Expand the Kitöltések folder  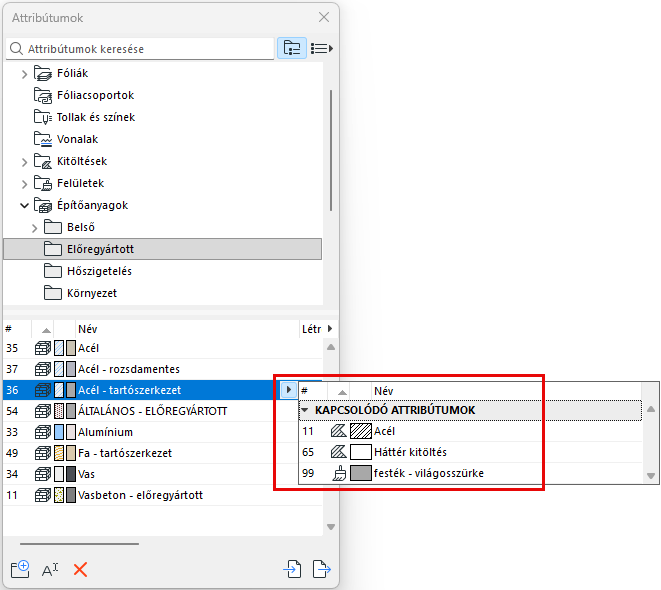(x=24, y=162)
